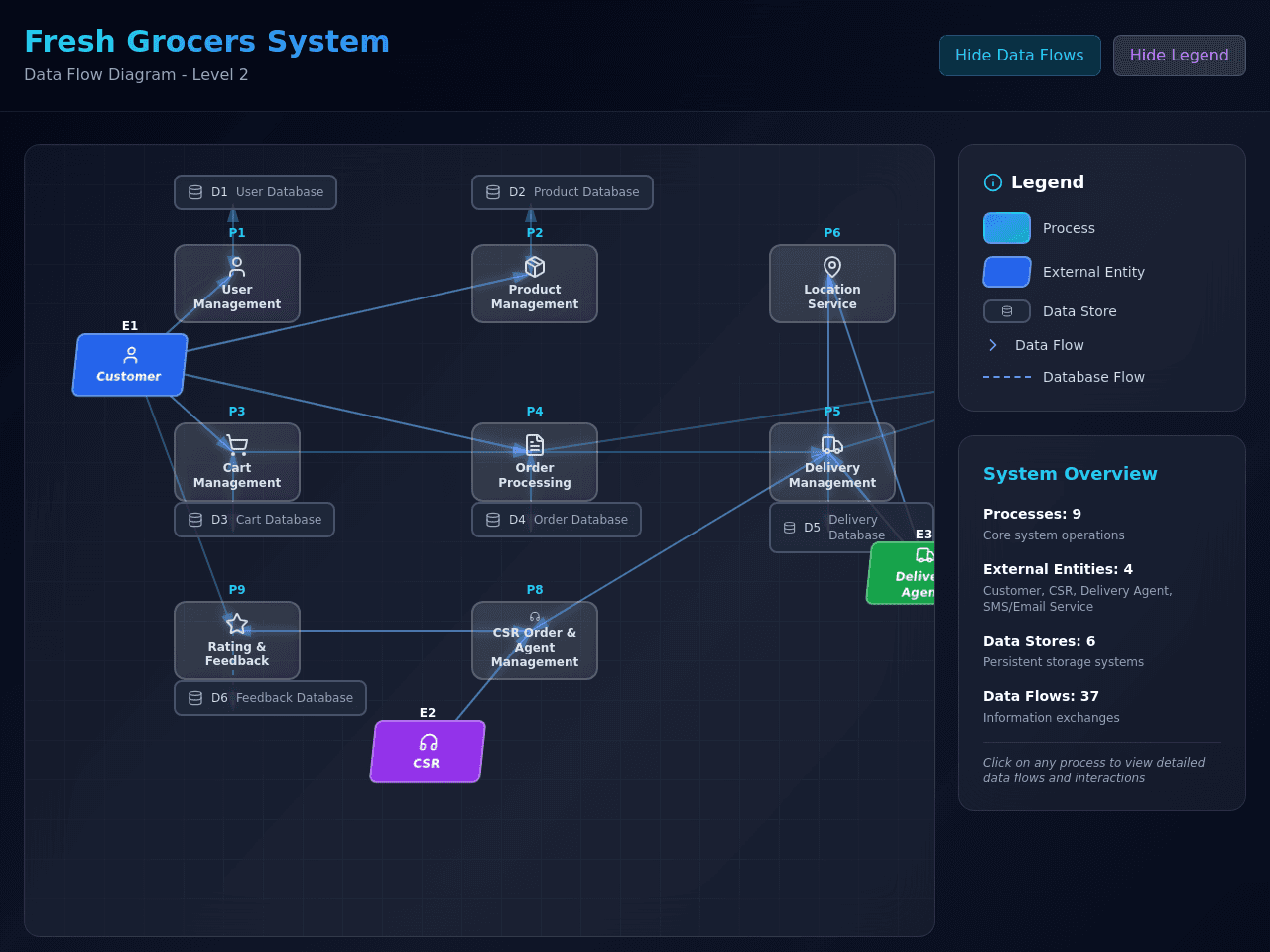Click the Legend info circle icon

[x=993, y=182]
